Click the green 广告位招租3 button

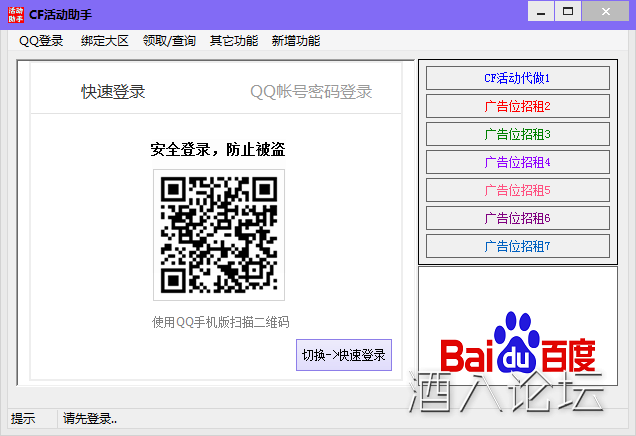click(517, 134)
